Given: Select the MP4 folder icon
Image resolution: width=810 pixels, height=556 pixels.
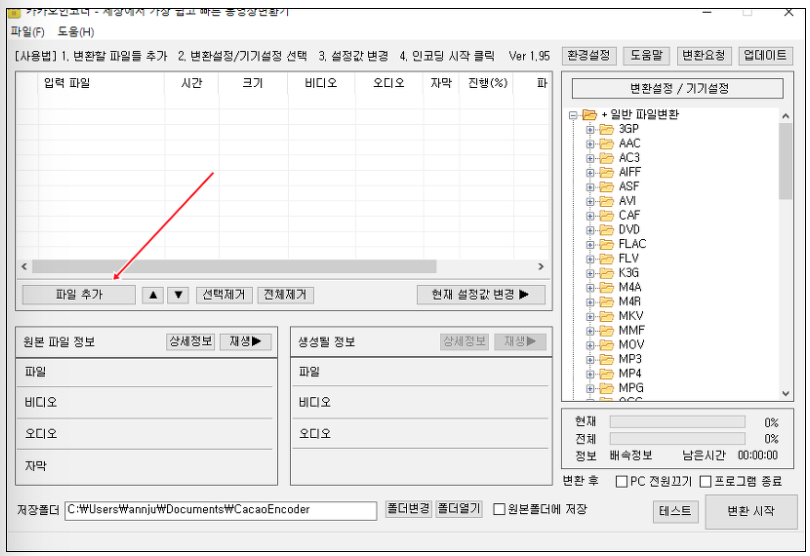Looking at the screenshot, I should point(606,374).
